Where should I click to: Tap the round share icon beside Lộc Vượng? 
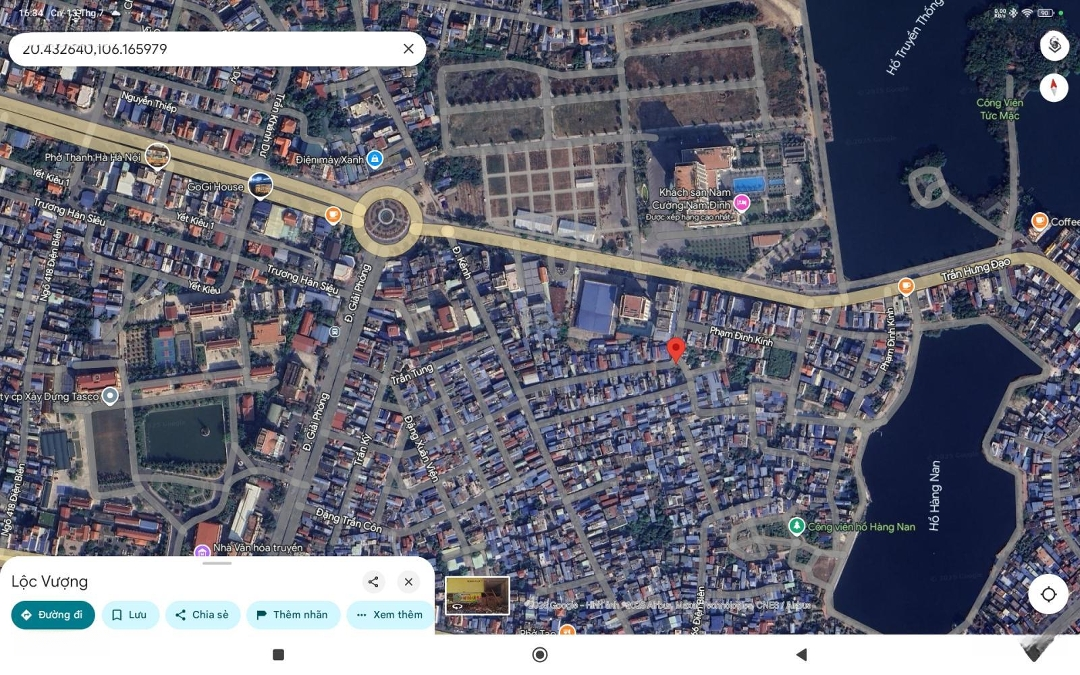(x=373, y=582)
